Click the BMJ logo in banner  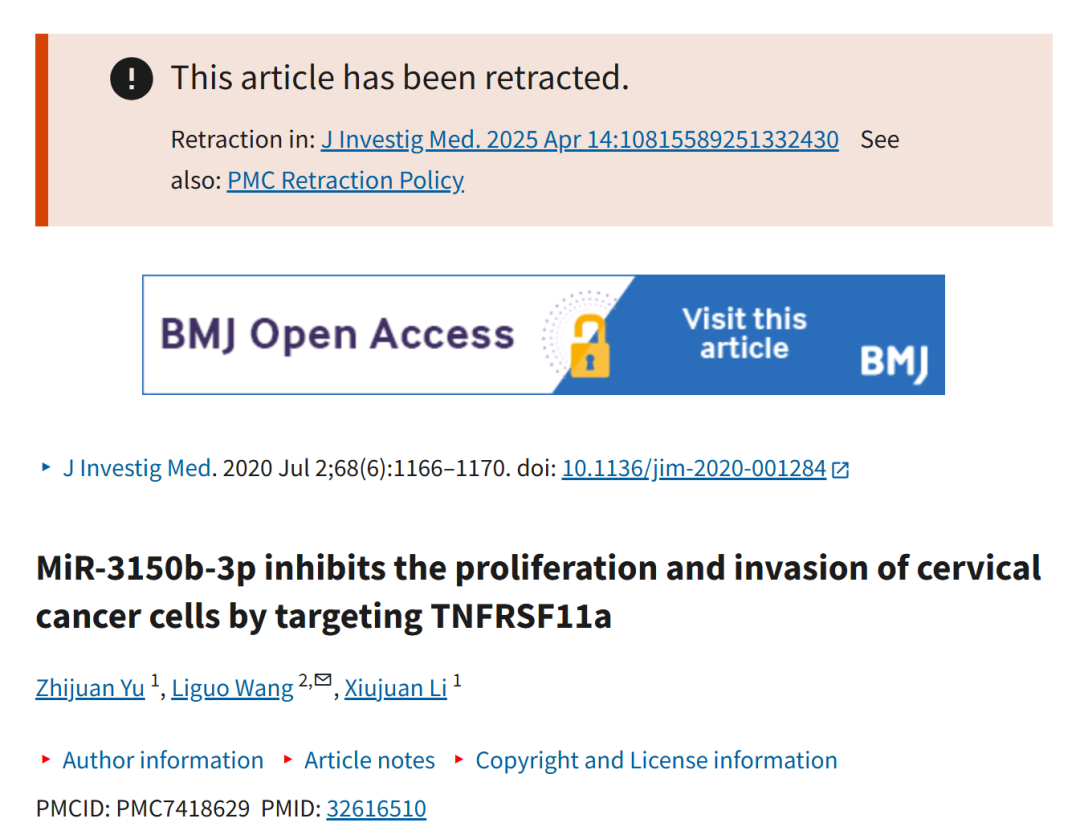pos(894,362)
